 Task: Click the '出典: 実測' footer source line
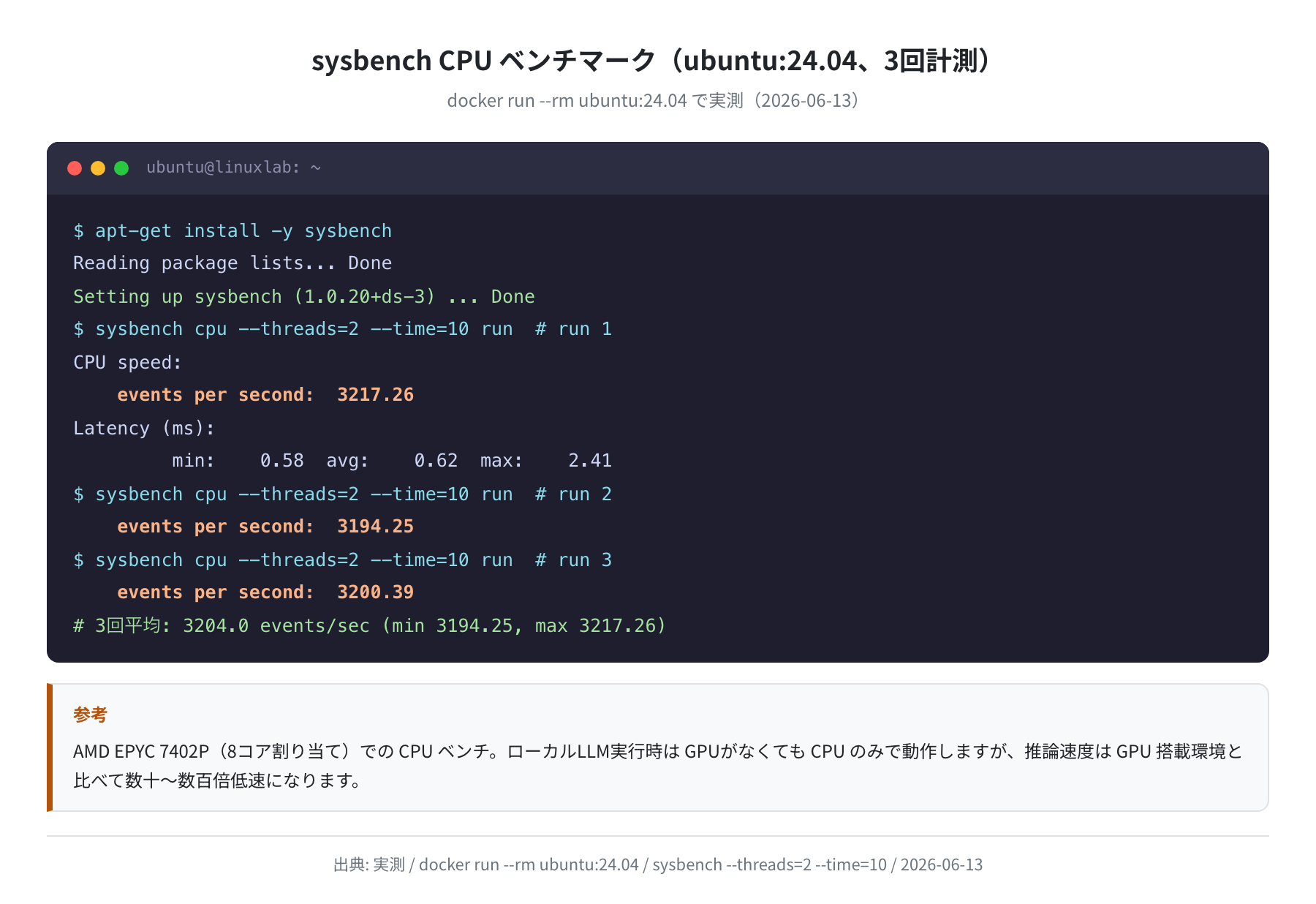point(658,865)
